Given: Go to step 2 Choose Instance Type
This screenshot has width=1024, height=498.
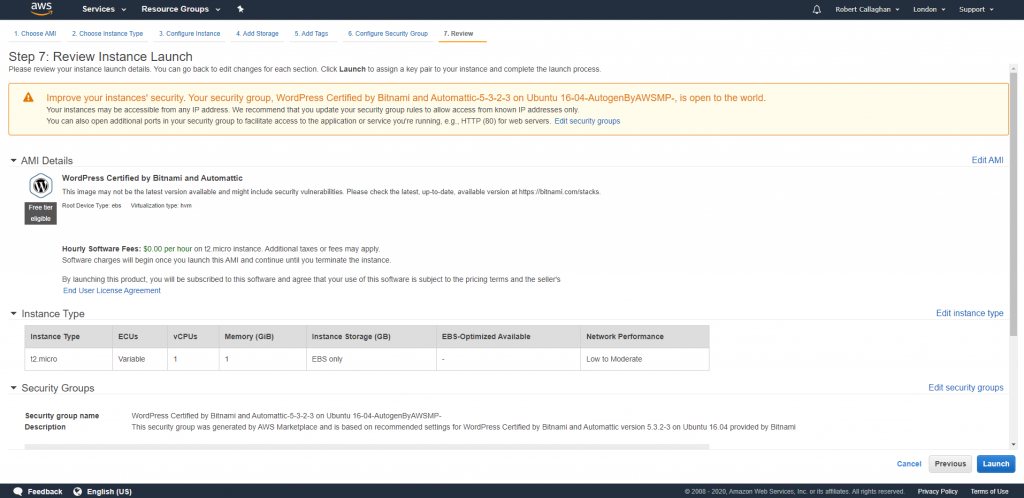Looking at the screenshot, I should (107, 33).
